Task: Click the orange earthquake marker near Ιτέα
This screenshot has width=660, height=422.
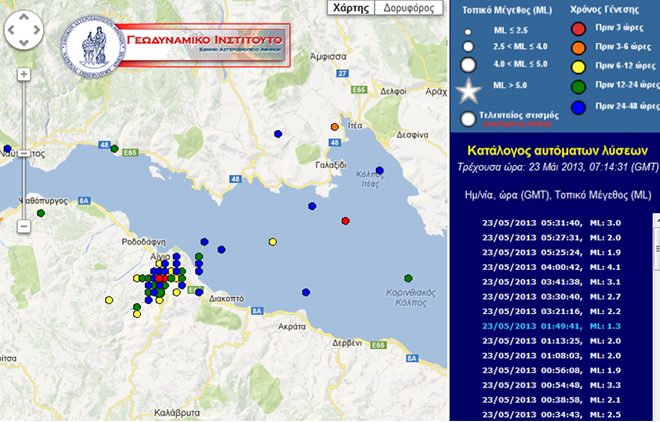Action: click(x=336, y=127)
